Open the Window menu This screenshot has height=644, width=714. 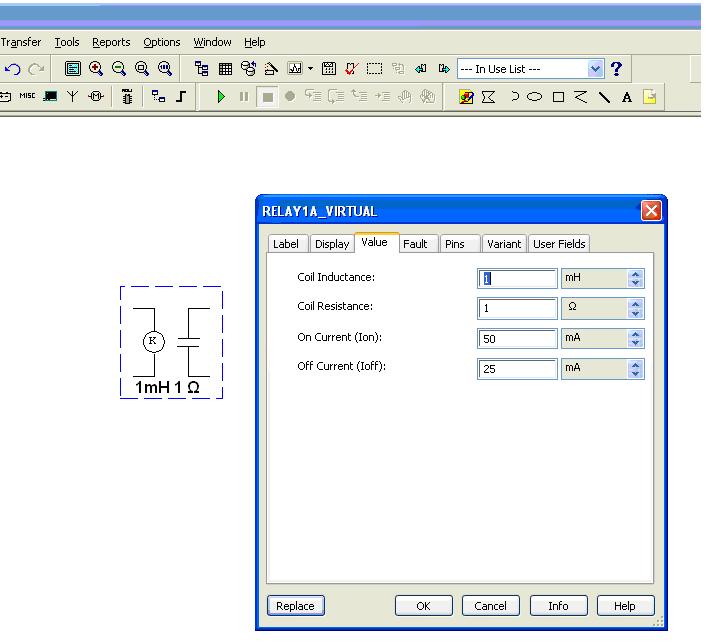coord(212,42)
